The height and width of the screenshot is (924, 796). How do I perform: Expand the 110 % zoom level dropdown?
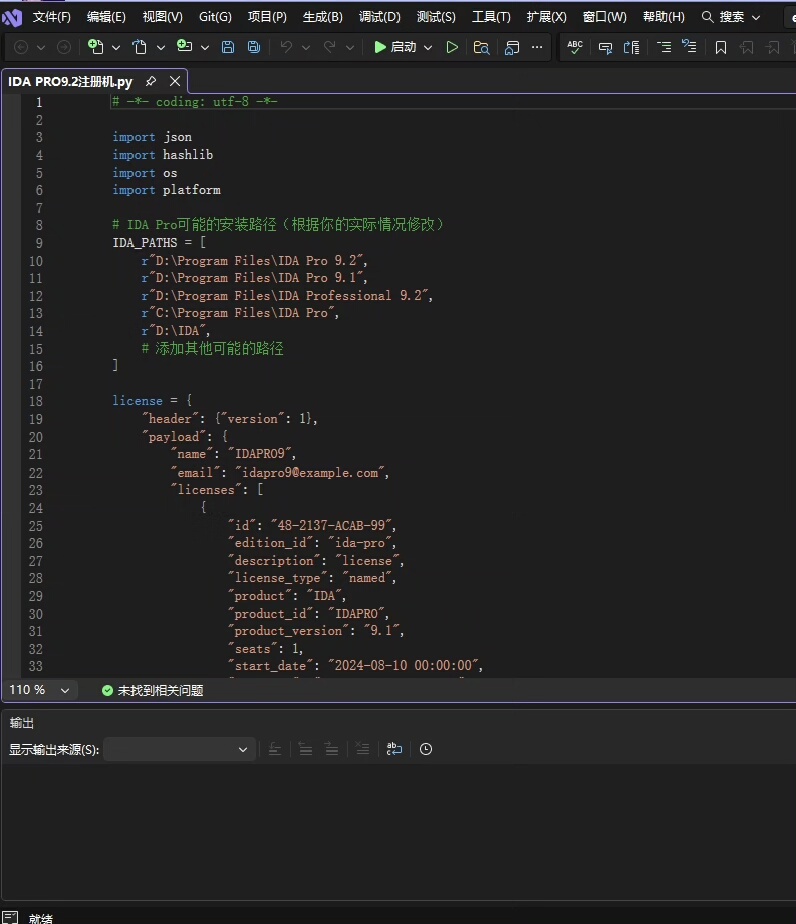(x=65, y=690)
